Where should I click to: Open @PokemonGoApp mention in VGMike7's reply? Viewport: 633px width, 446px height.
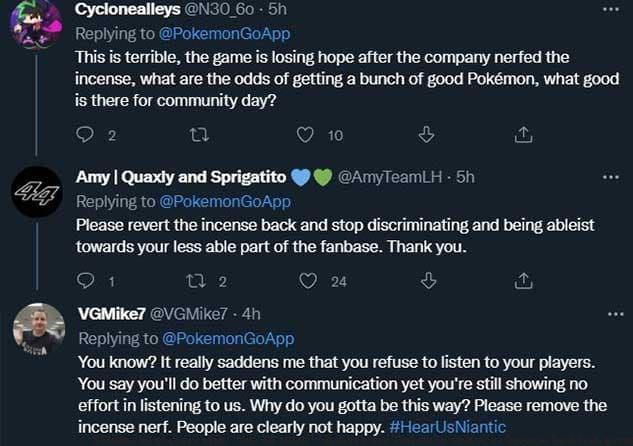point(226,338)
